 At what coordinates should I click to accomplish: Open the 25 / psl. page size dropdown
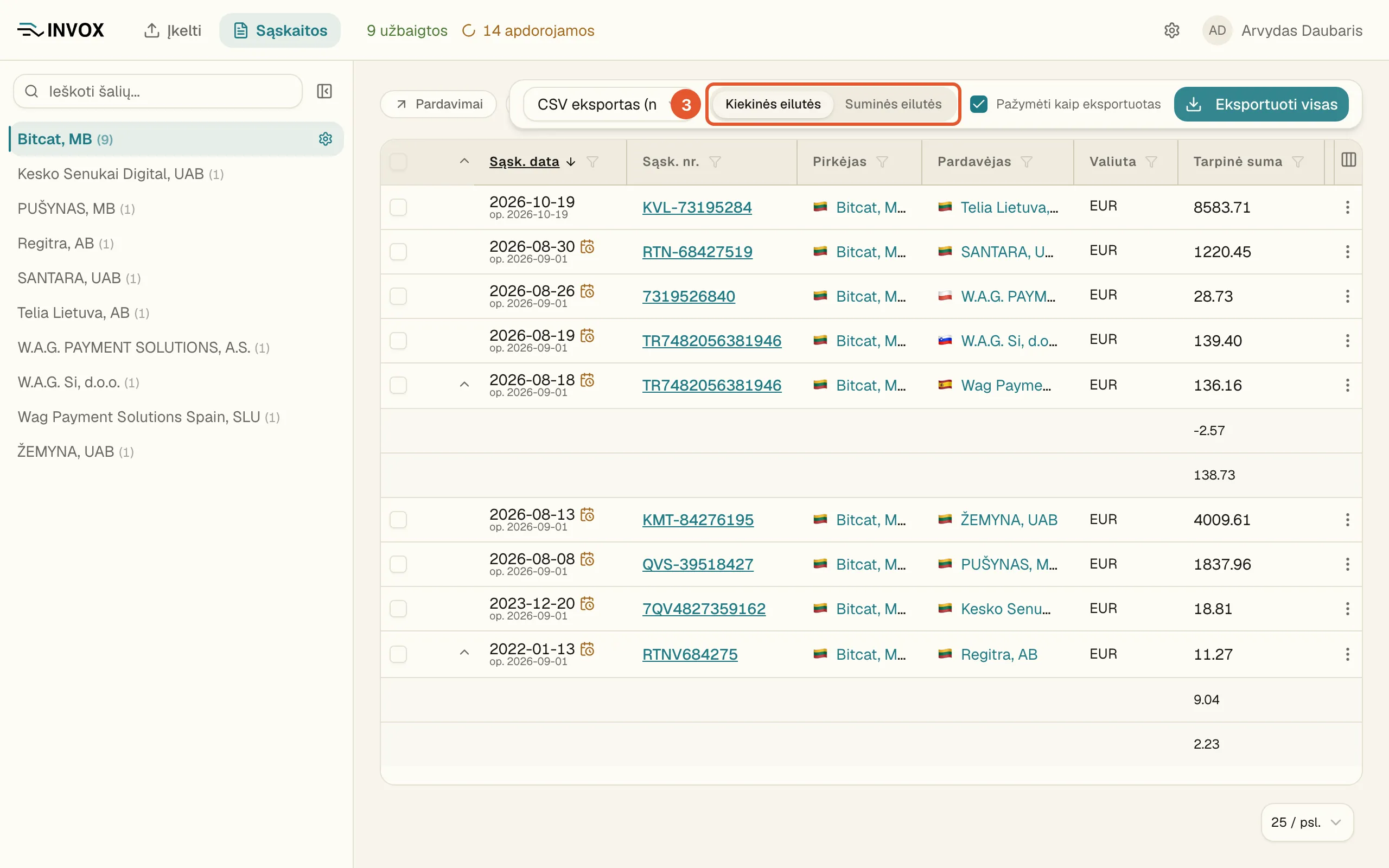pyautogui.click(x=1307, y=822)
